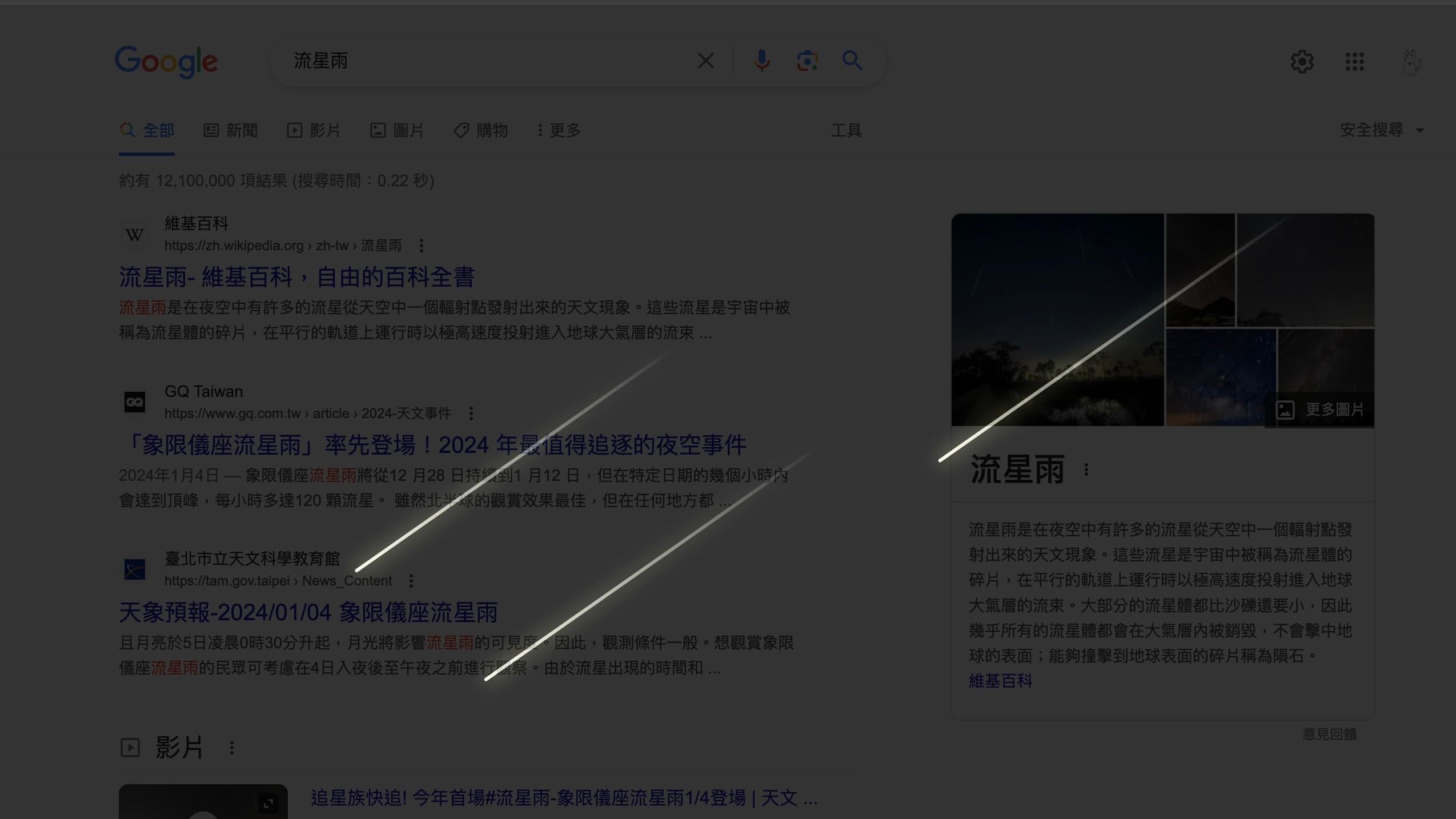
Task: Open Google Lens image search
Action: coord(807,61)
